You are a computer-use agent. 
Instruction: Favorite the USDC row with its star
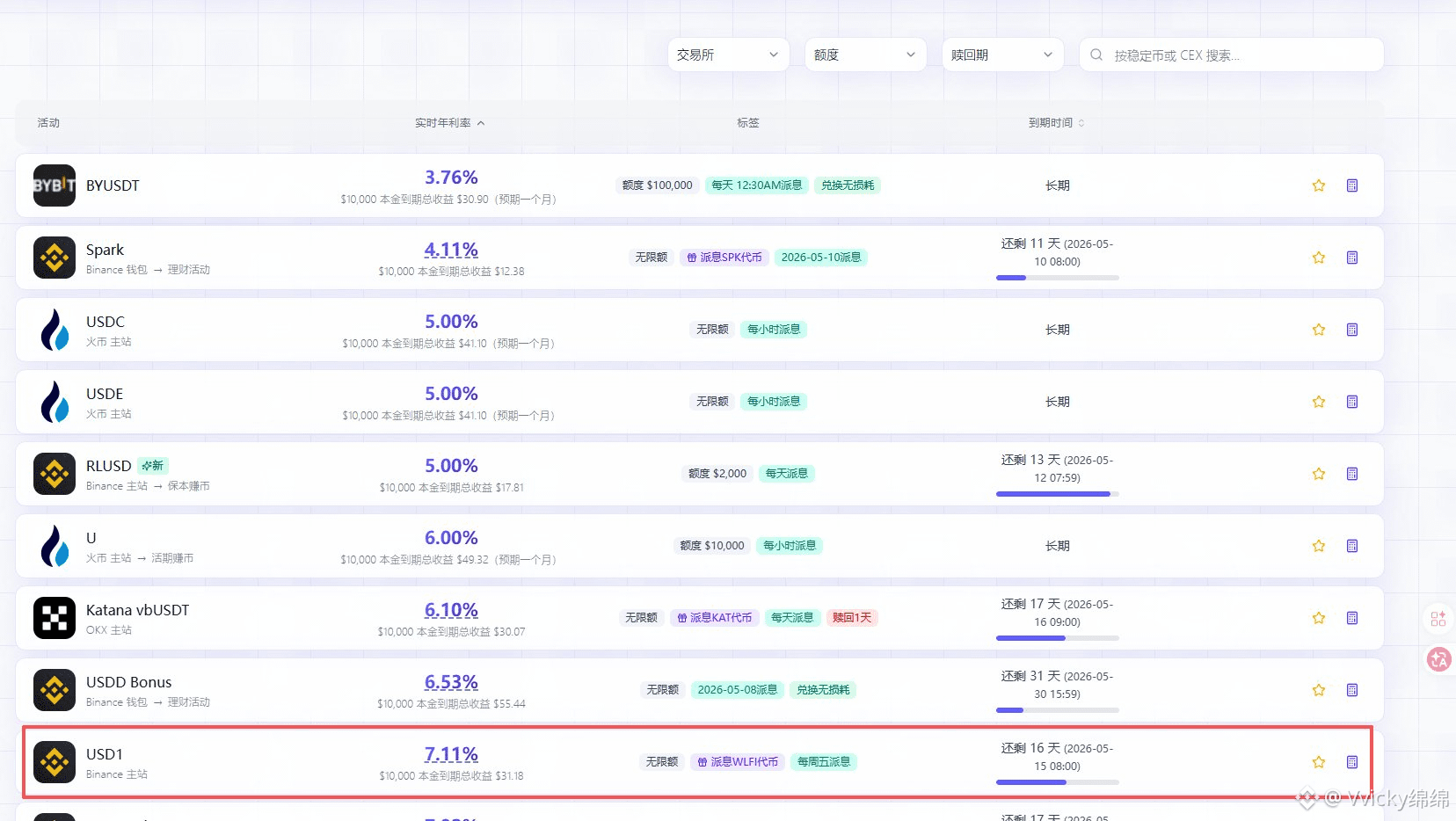[x=1319, y=330]
